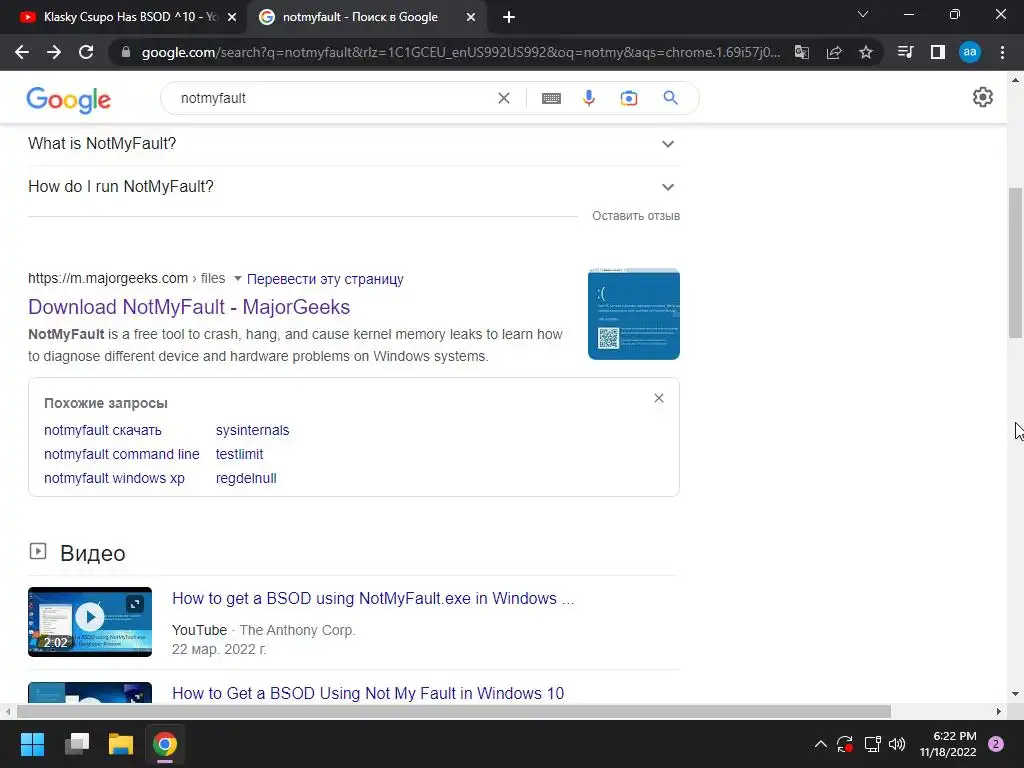Open the blue screen thumbnail image
This screenshot has height=768, width=1024.
(633, 314)
